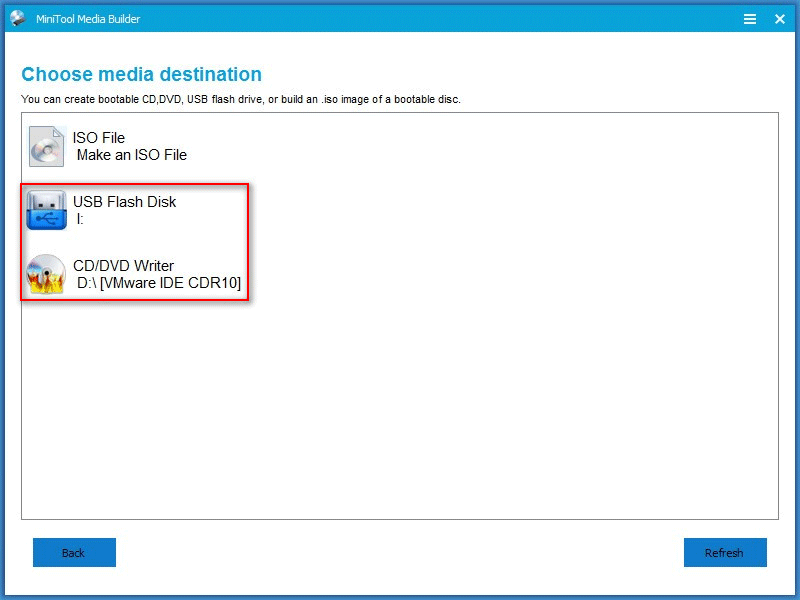Select 'USB Flash Disk' label

tap(124, 202)
